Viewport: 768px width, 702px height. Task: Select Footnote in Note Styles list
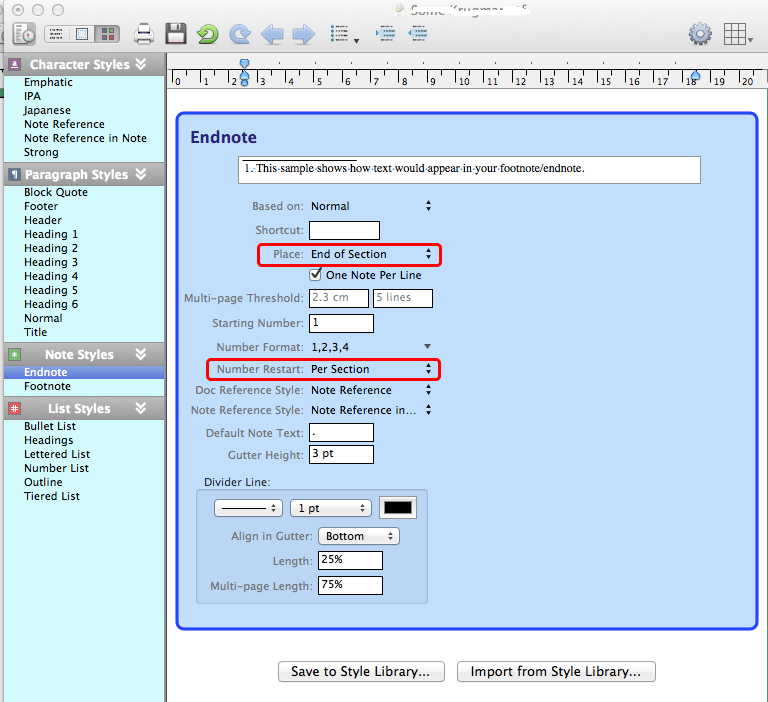[x=47, y=386]
